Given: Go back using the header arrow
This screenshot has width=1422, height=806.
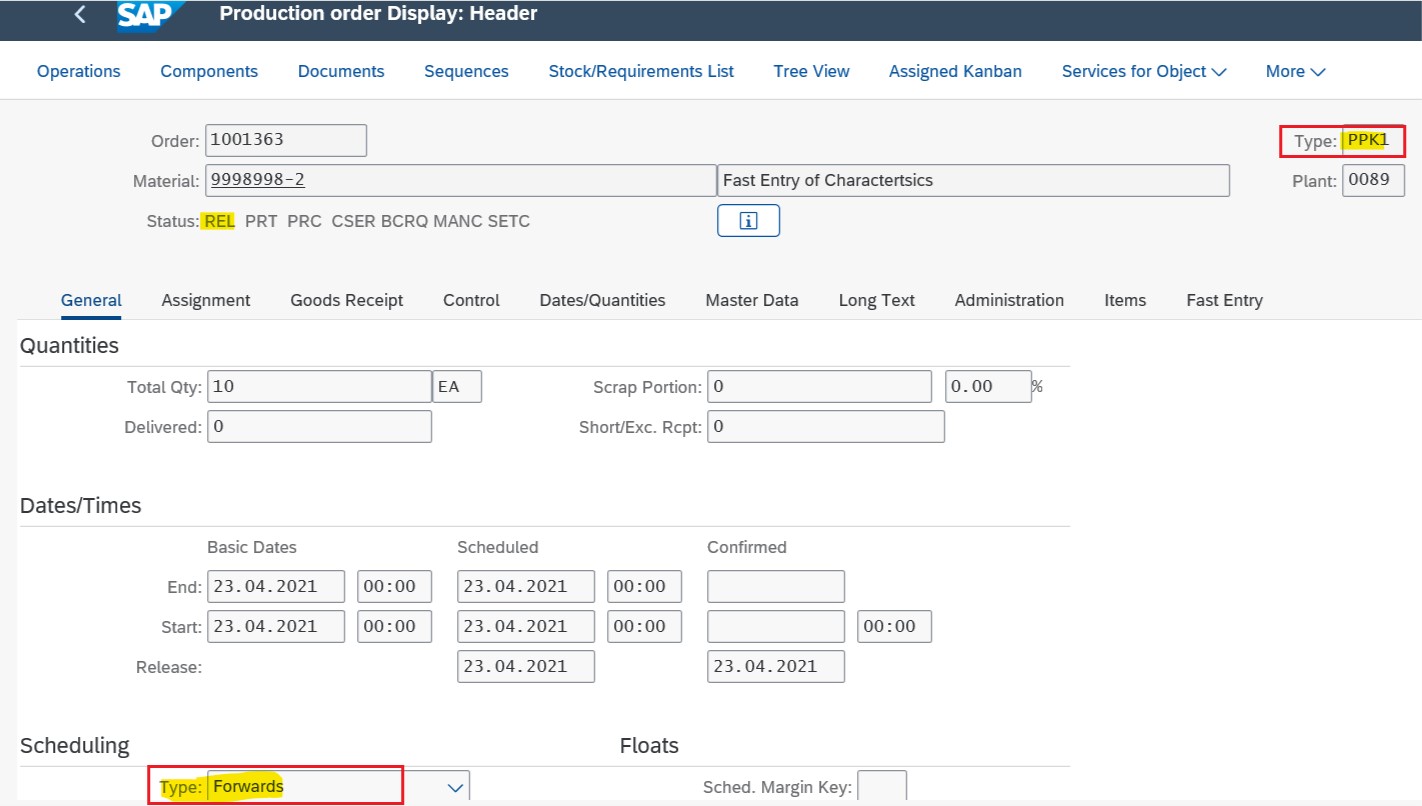Looking at the screenshot, I should 80,14.
